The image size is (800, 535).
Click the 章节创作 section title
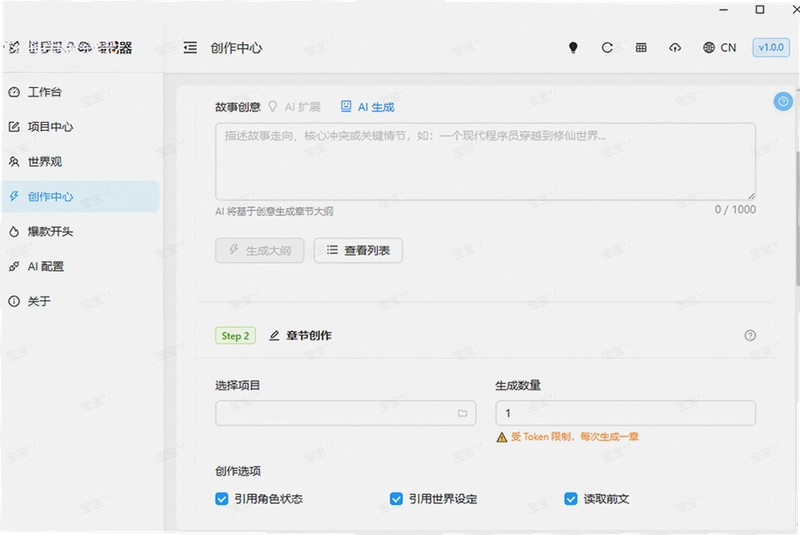[x=309, y=335]
